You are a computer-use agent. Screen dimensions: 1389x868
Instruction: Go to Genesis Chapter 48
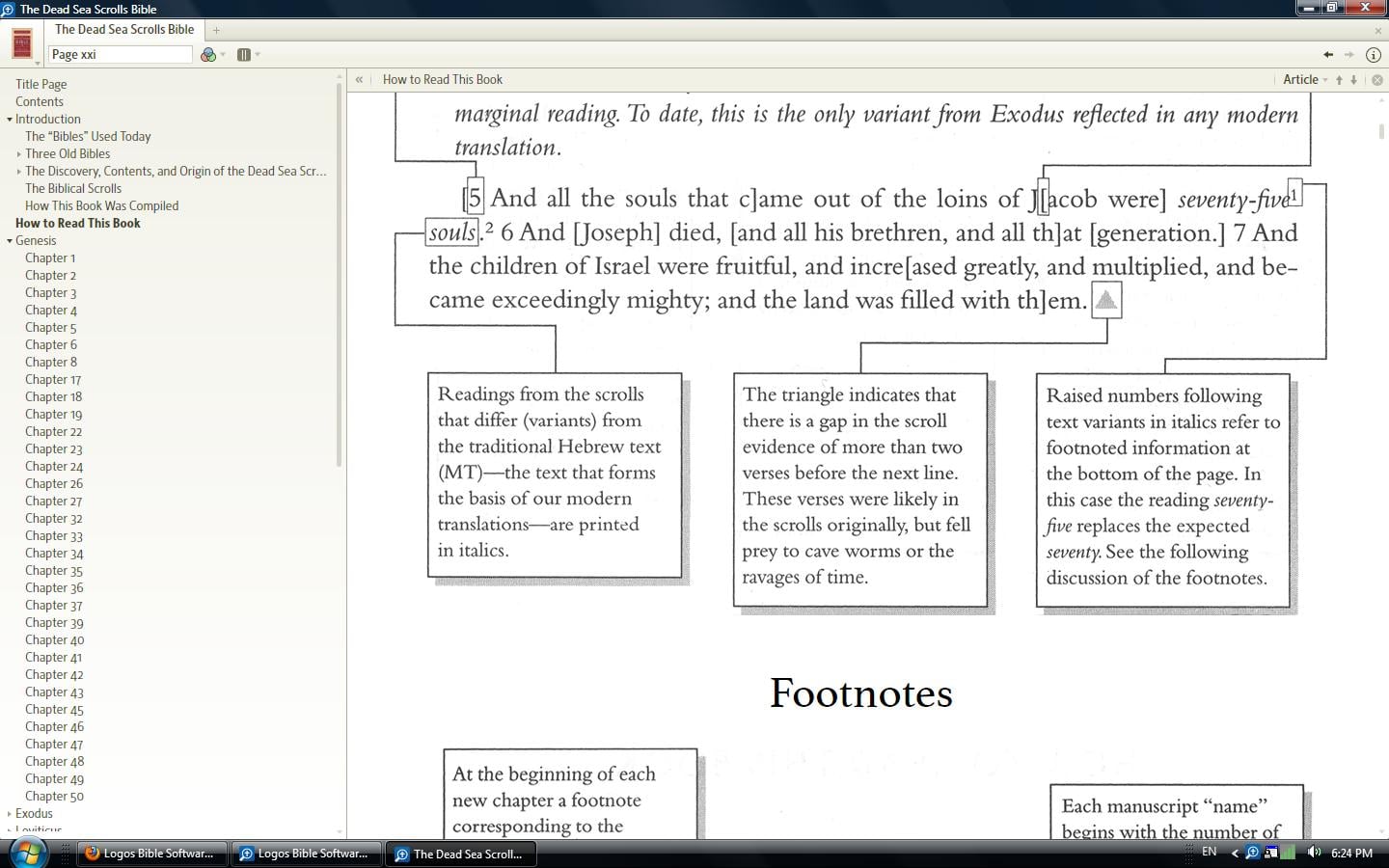[x=54, y=762]
